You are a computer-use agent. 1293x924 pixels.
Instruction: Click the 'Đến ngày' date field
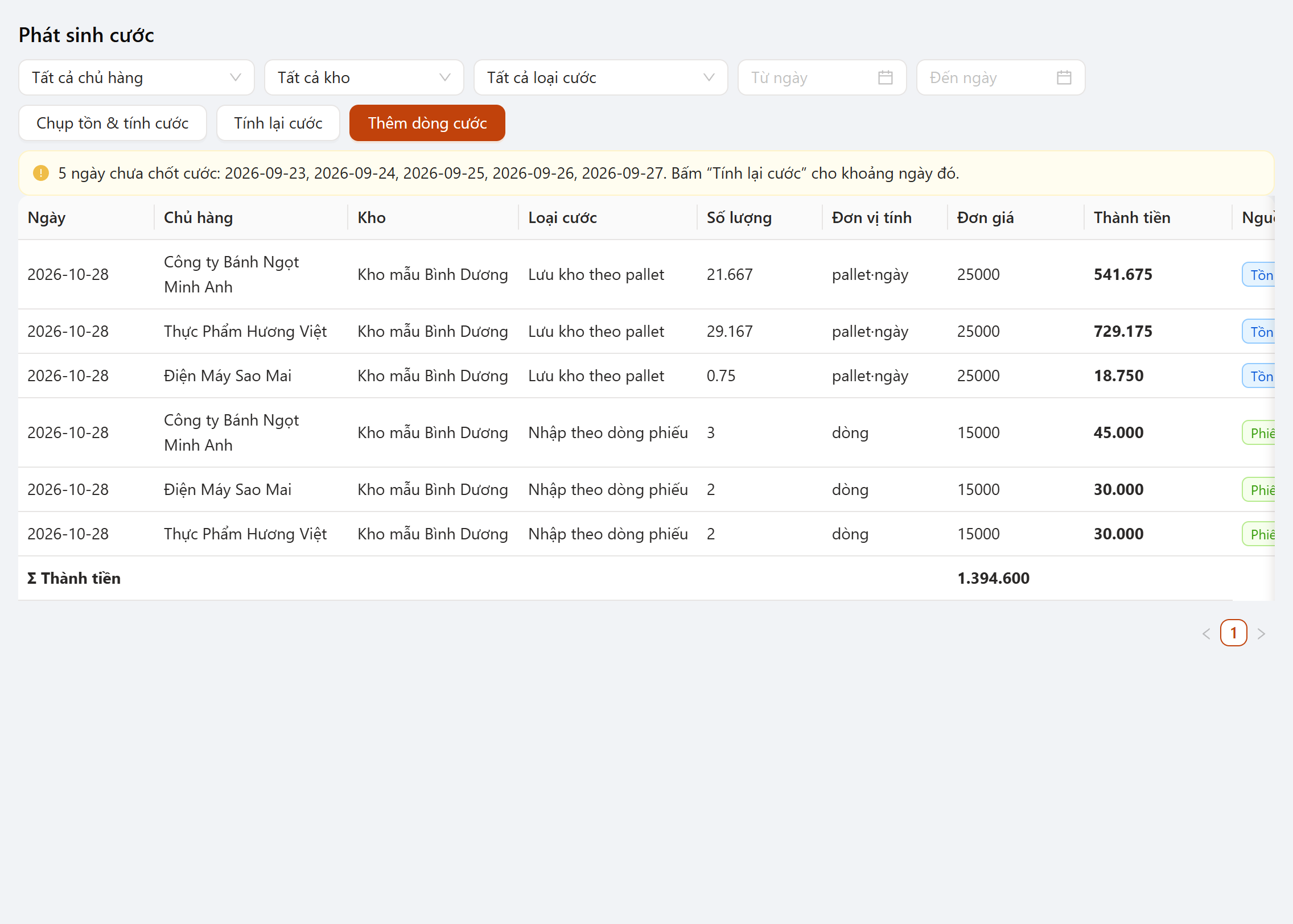(1000, 77)
